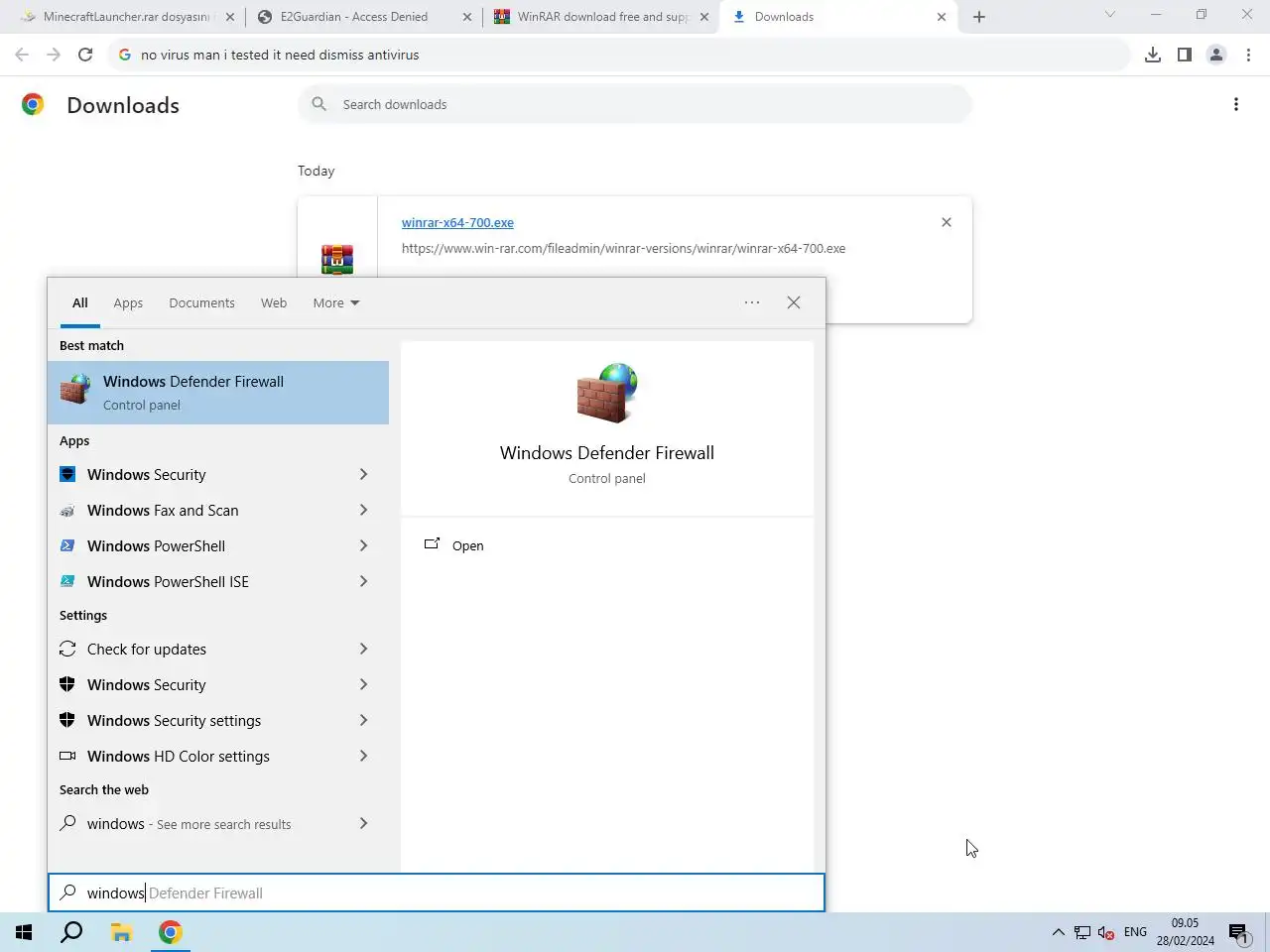
Task: Click taskbar search magnifier icon
Action: click(71, 932)
